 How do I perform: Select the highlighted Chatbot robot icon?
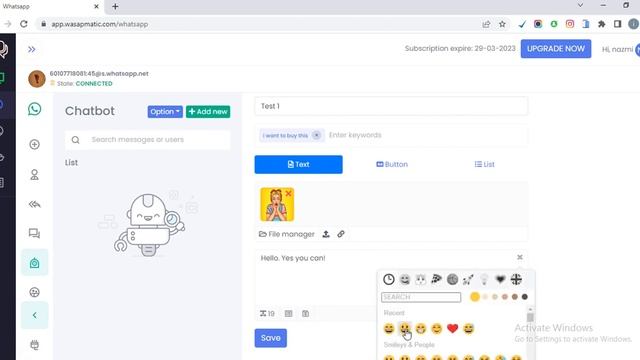35,262
